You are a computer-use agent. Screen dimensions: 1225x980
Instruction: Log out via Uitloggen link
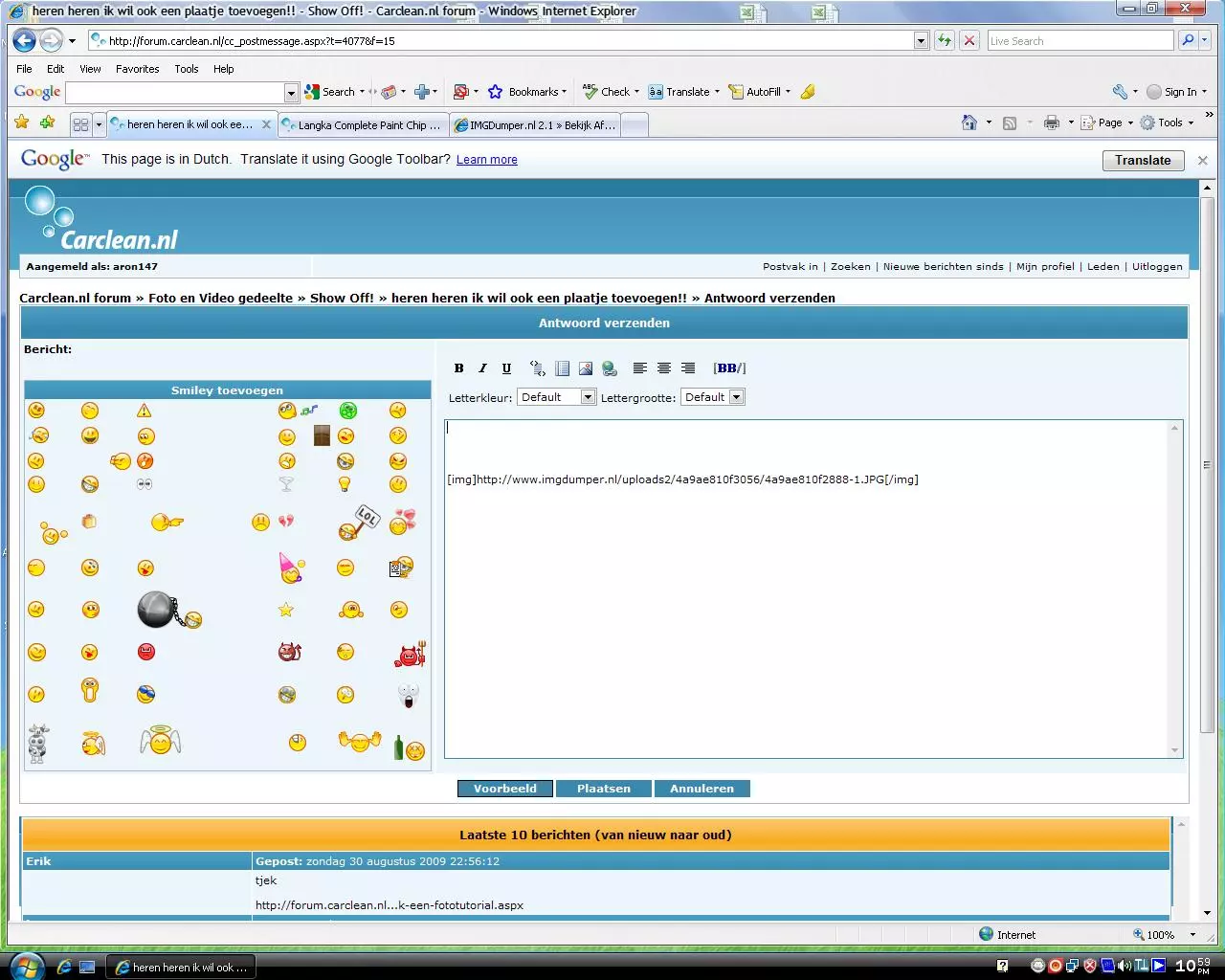[1157, 267]
